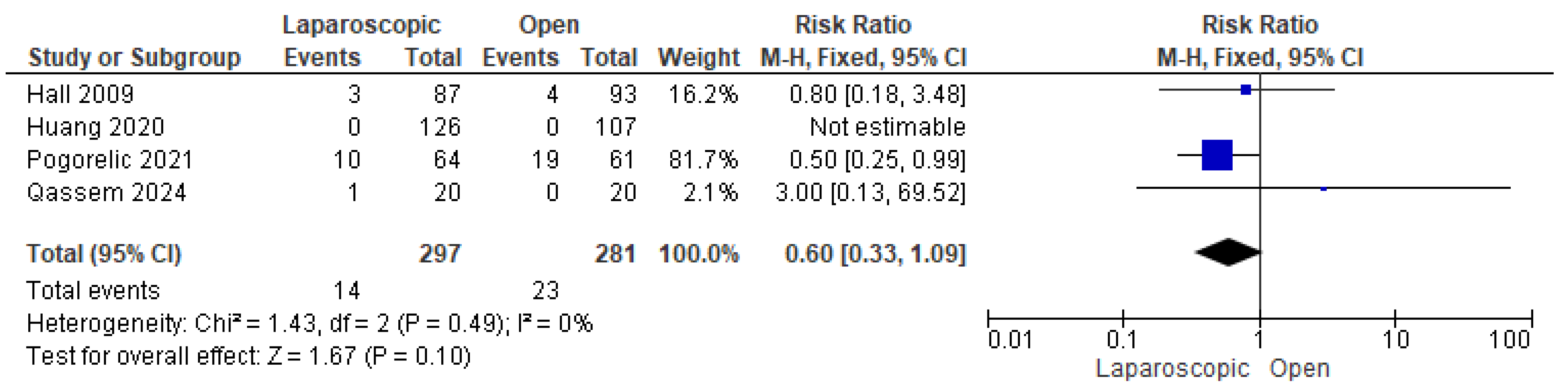Screen dimensions: 1568x391
Task: Click the Weight column header
Action: coord(698,58)
